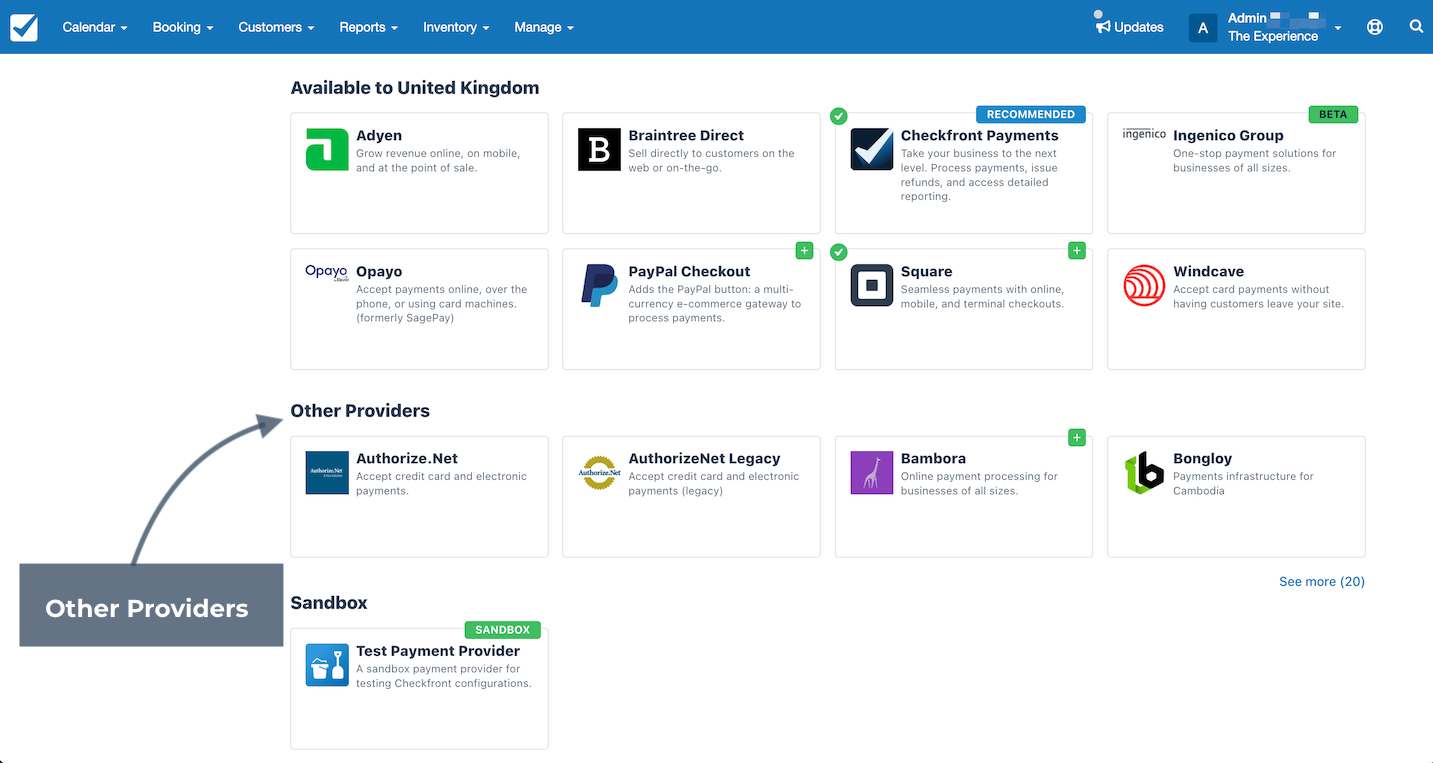
Task: Click the Braintree Direct B logo
Action: point(599,149)
